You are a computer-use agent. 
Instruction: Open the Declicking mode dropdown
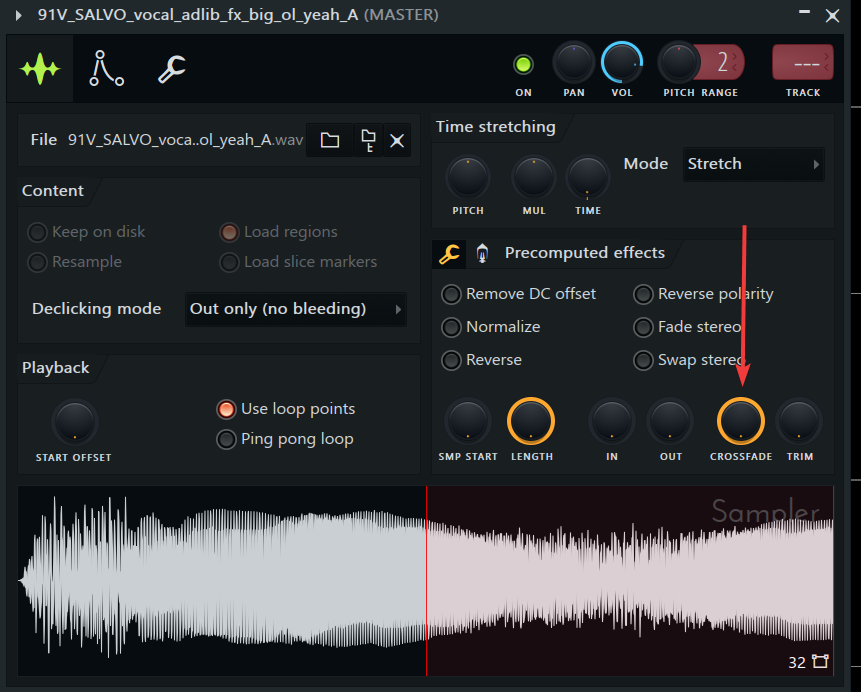click(295, 309)
